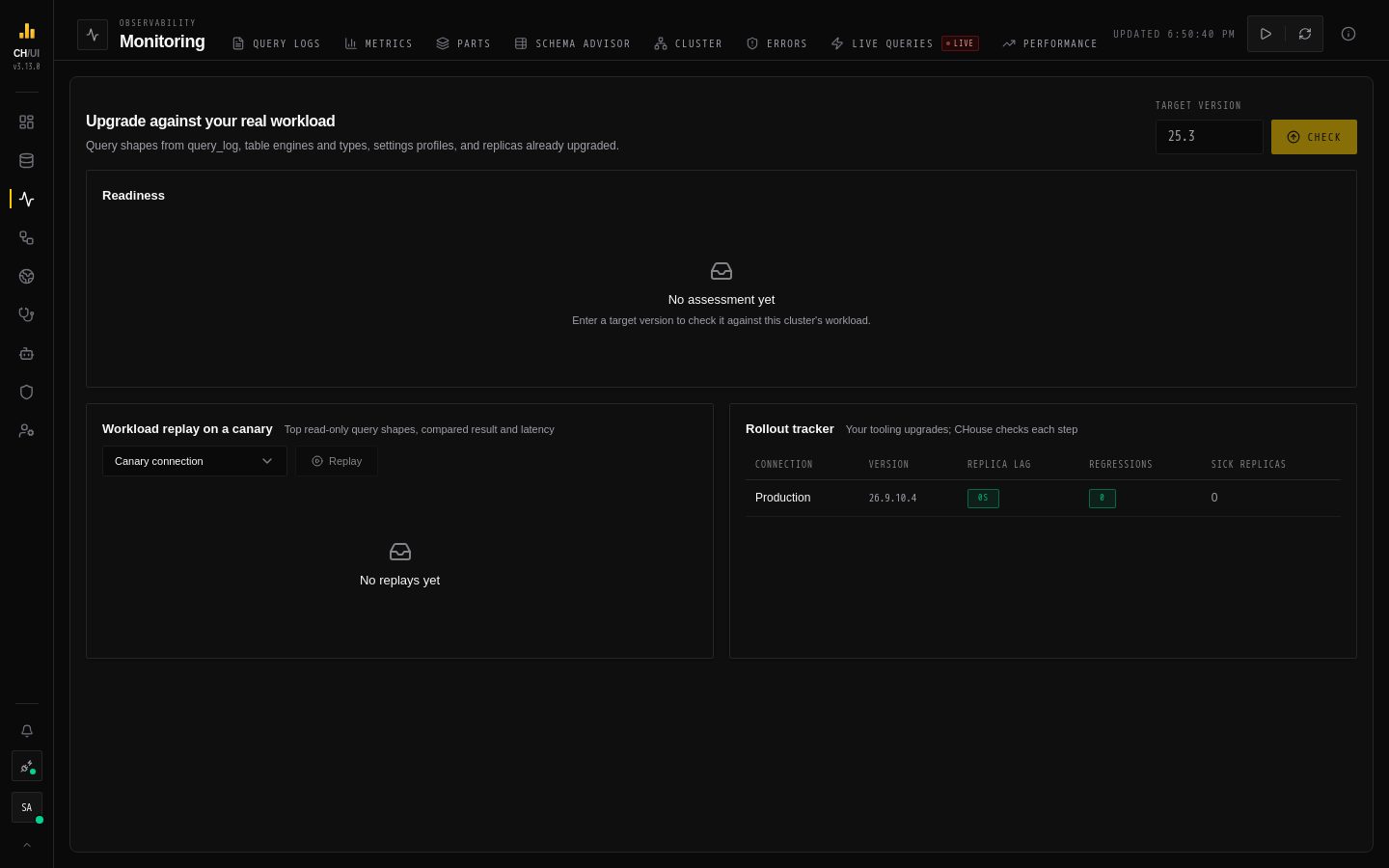
Task: Open the connection plug icon with green dot
Action: [x=26, y=767]
